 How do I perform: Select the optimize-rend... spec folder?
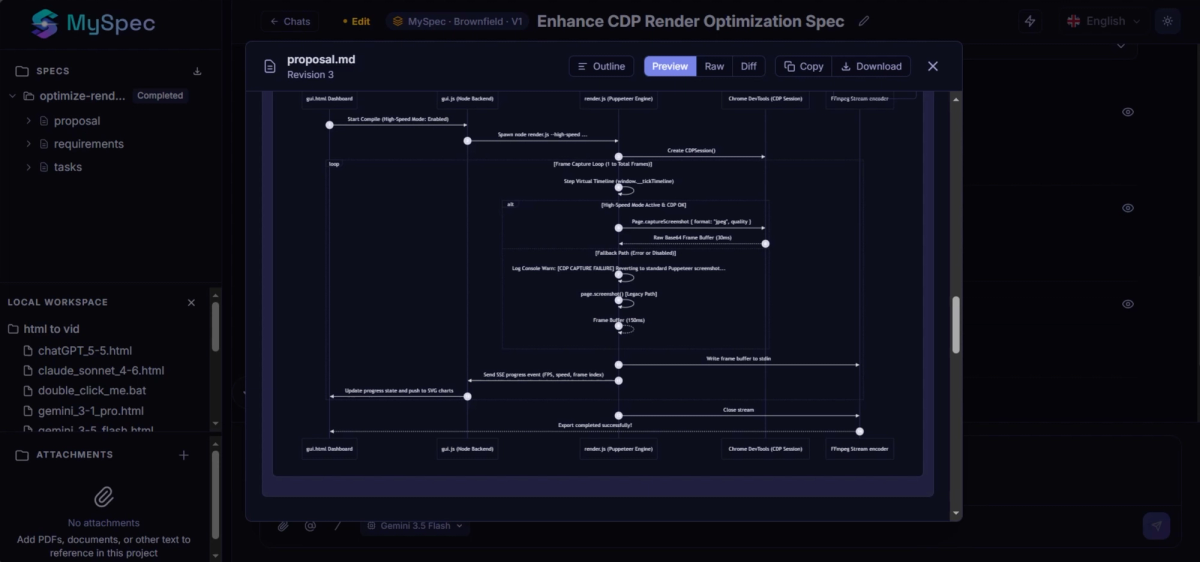(83, 96)
